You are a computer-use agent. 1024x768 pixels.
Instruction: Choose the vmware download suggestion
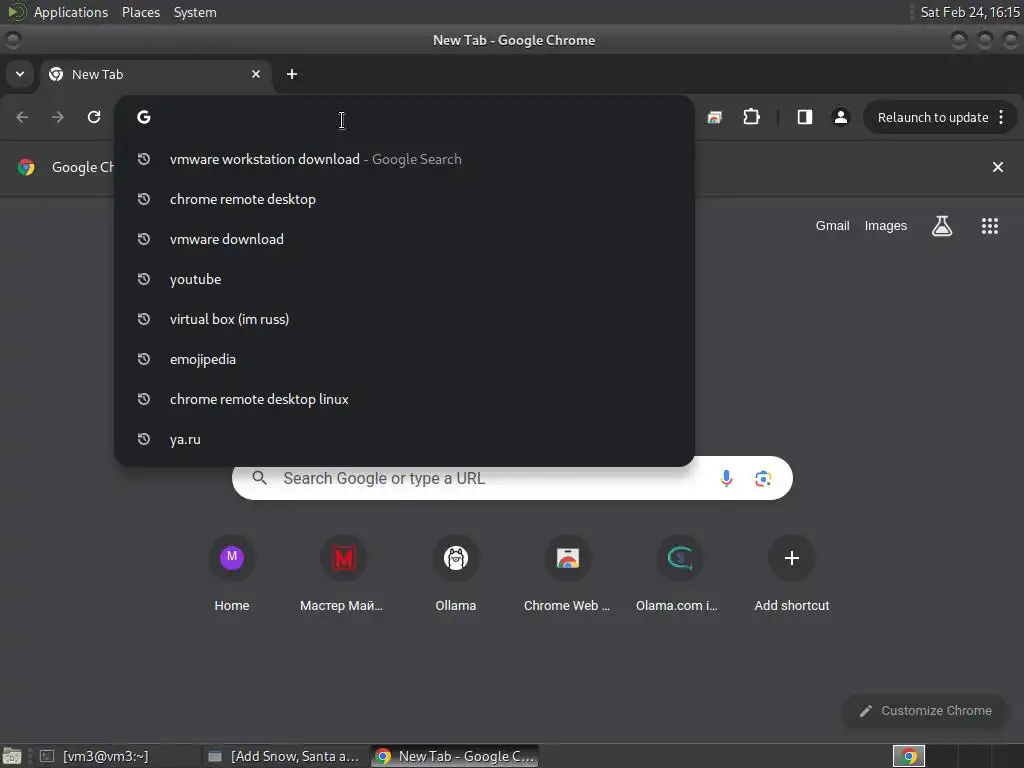point(404,239)
